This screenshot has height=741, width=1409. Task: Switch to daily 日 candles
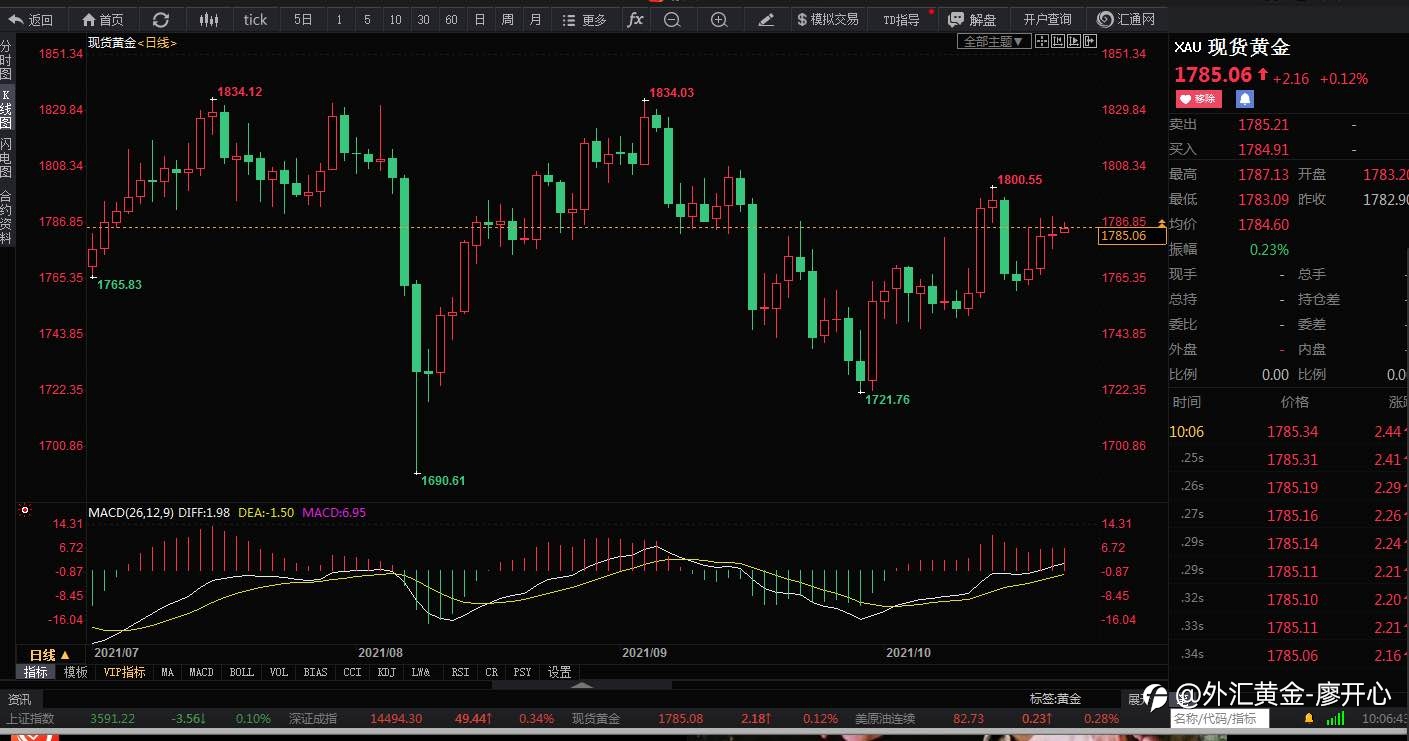pyautogui.click(x=480, y=19)
